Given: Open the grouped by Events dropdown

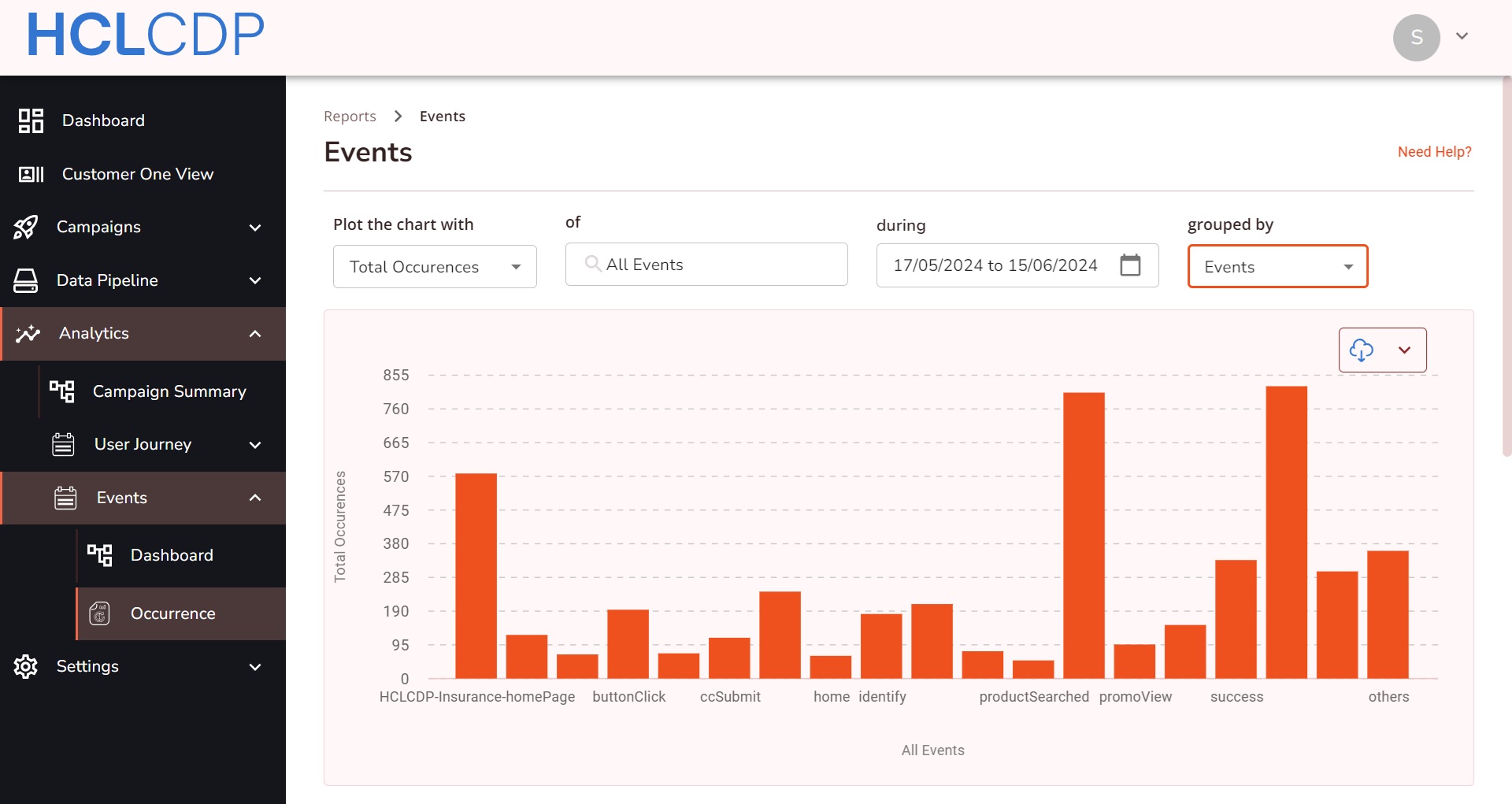Looking at the screenshot, I should point(1277,267).
